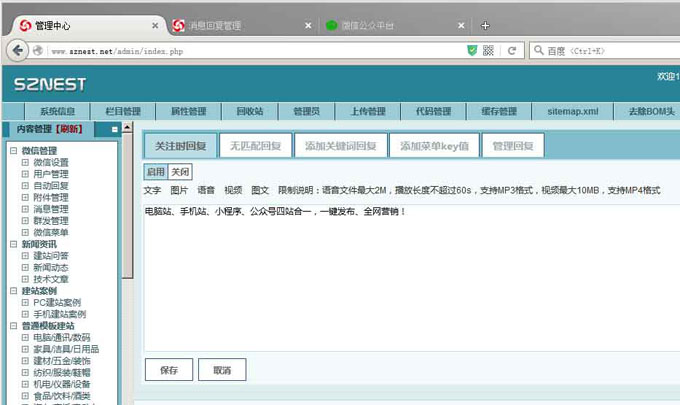Open the QR code icon in address bar
The height and width of the screenshot is (405, 680).
click(x=488, y=50)
